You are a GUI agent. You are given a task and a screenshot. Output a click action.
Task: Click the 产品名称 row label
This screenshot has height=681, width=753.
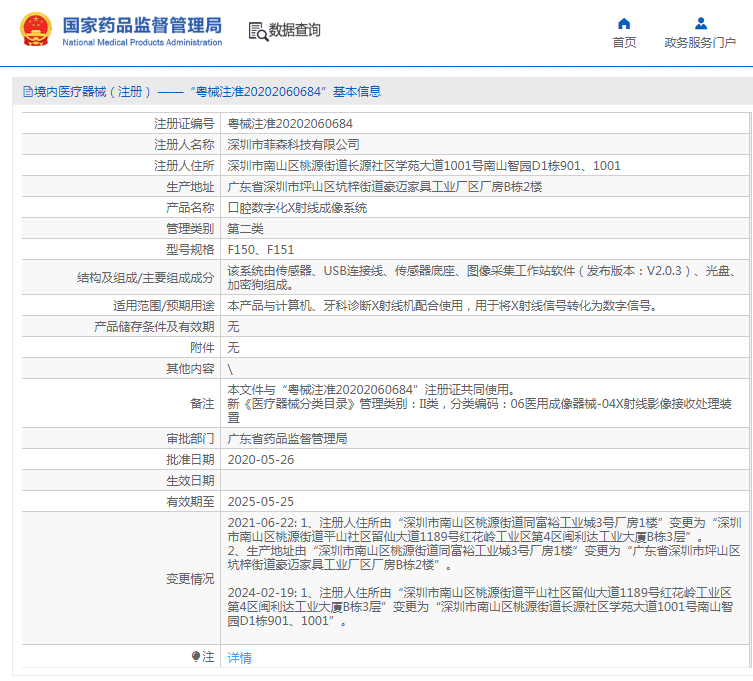tap(190, 208)
